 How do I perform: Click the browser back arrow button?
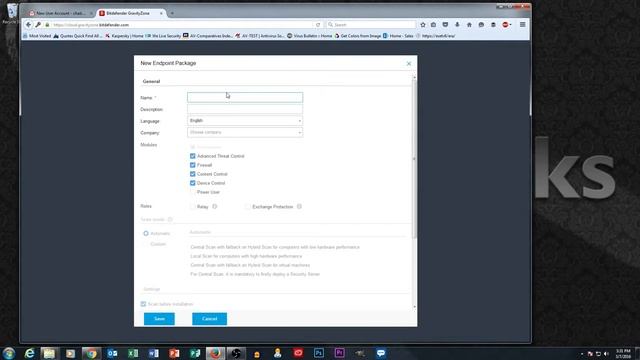pyautogui.click(x=28, y=25)
